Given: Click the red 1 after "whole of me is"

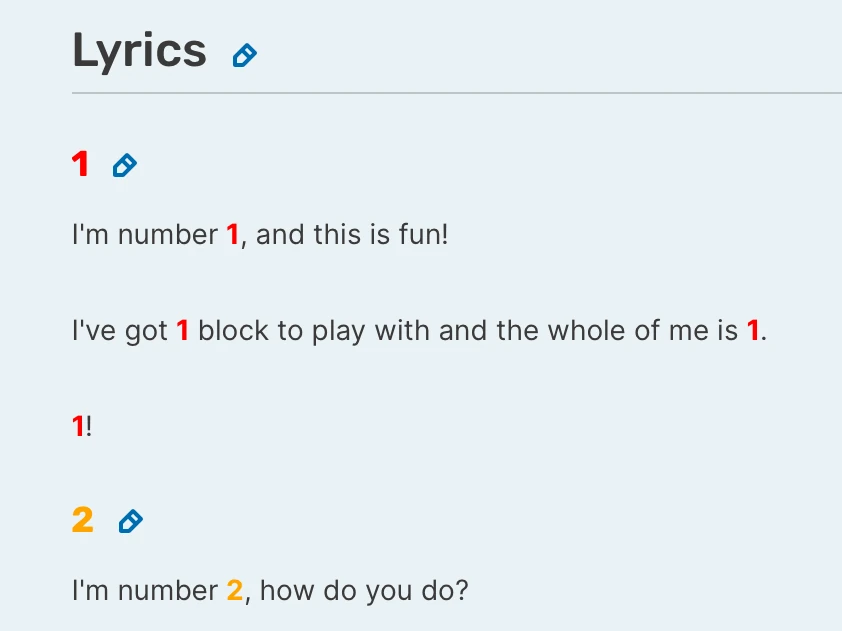Looking at the screenshot, I should (x=753, y=331).
